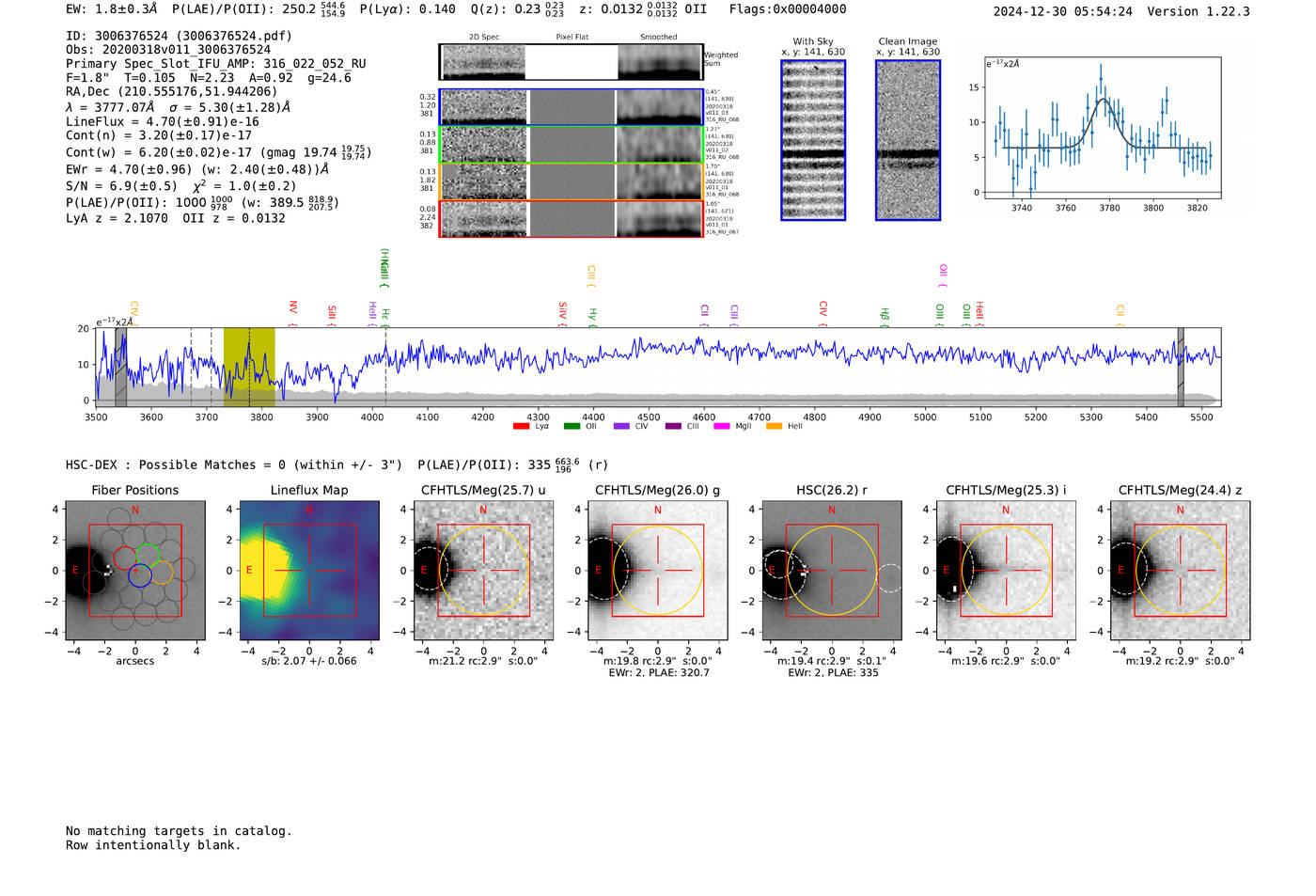Select the CFHTLS/Meg(26.0) g cutout image
Viewport: 1316px width, 896px height.
(657, 570)
